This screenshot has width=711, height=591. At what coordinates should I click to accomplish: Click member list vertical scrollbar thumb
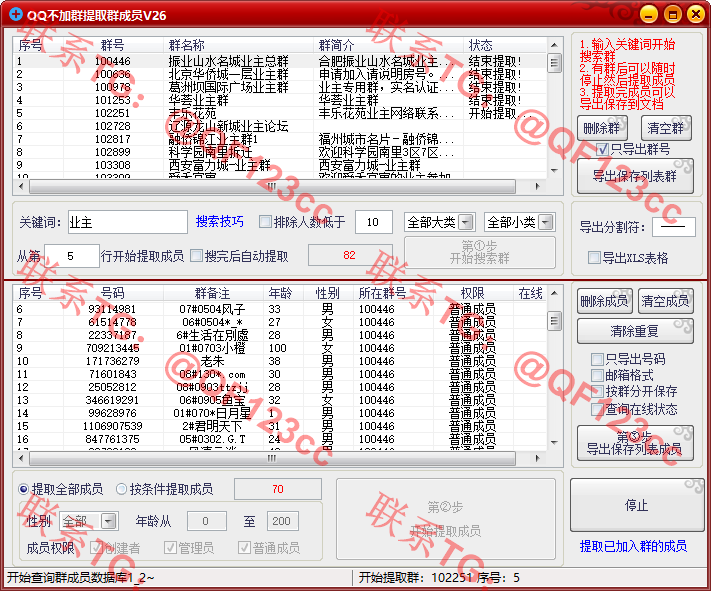click(554, 322)
